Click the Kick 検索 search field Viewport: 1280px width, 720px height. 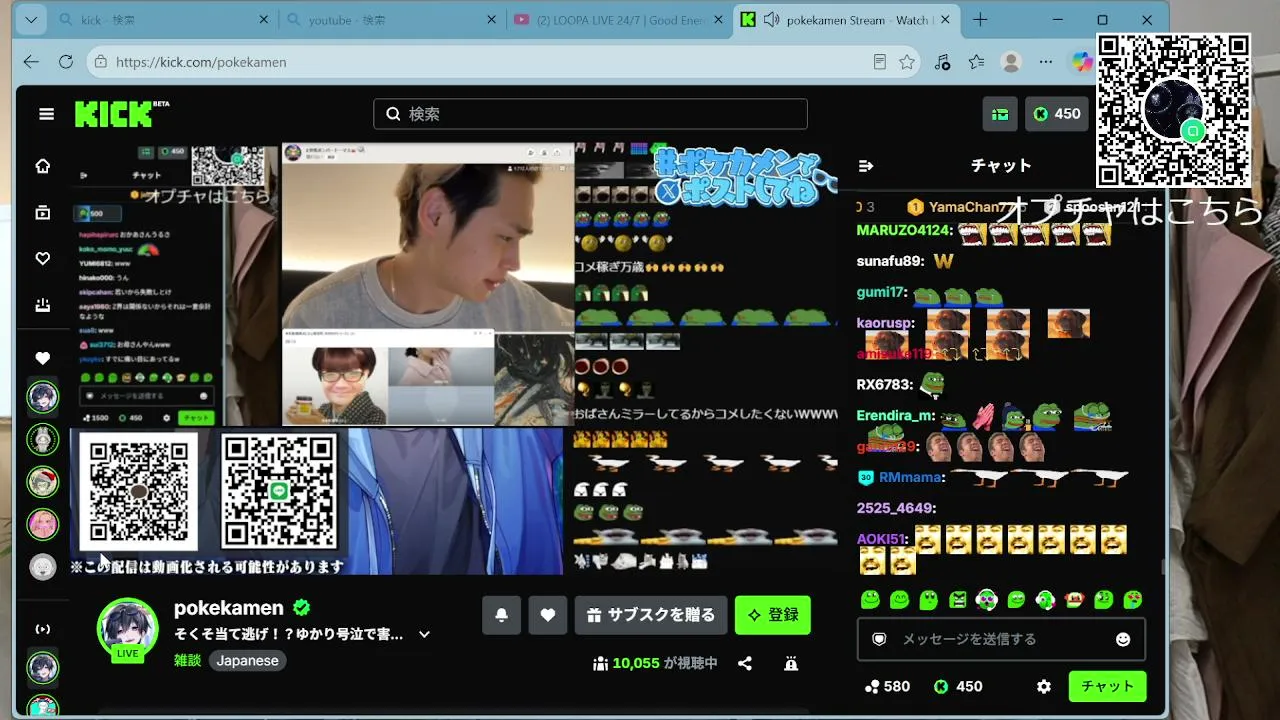tap(590, 114)
